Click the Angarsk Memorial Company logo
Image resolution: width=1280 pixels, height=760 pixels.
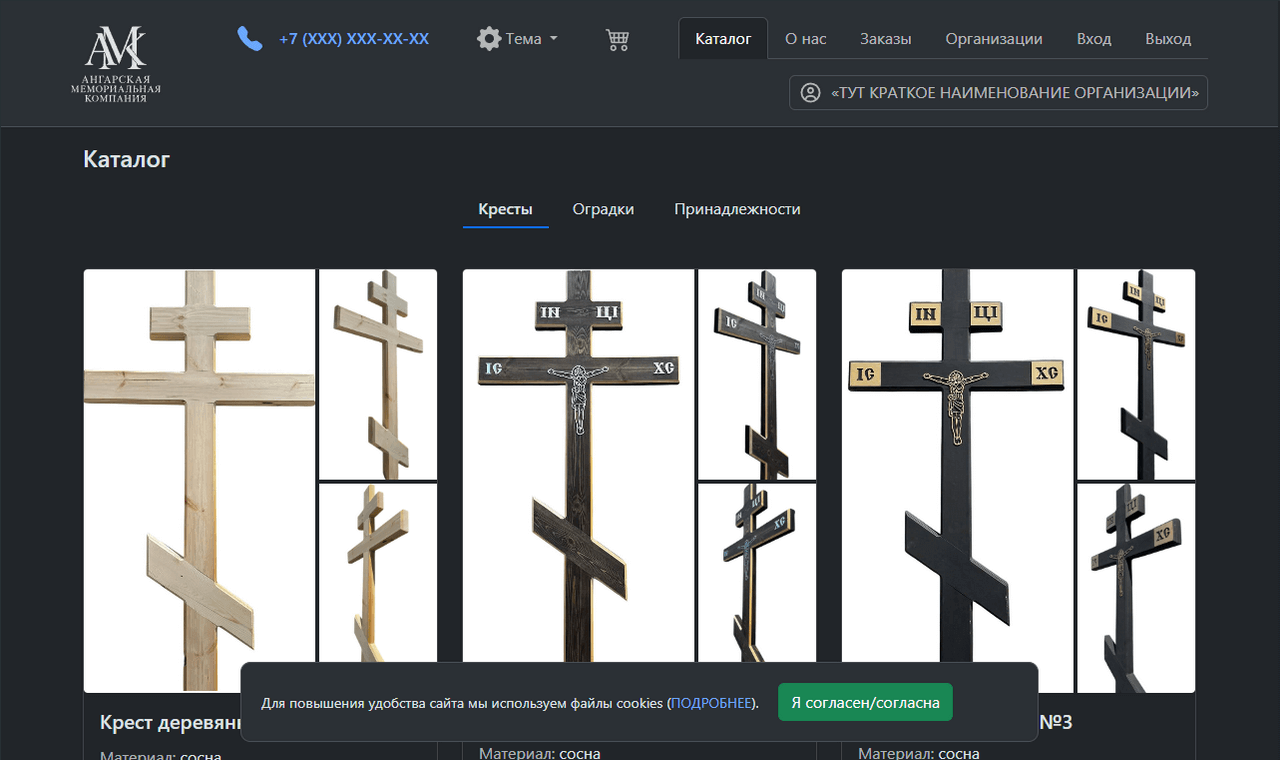click(116, 64)
